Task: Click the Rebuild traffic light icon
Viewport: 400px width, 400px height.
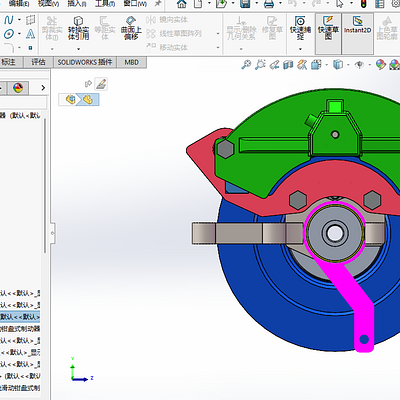Action: click(363, 4)
